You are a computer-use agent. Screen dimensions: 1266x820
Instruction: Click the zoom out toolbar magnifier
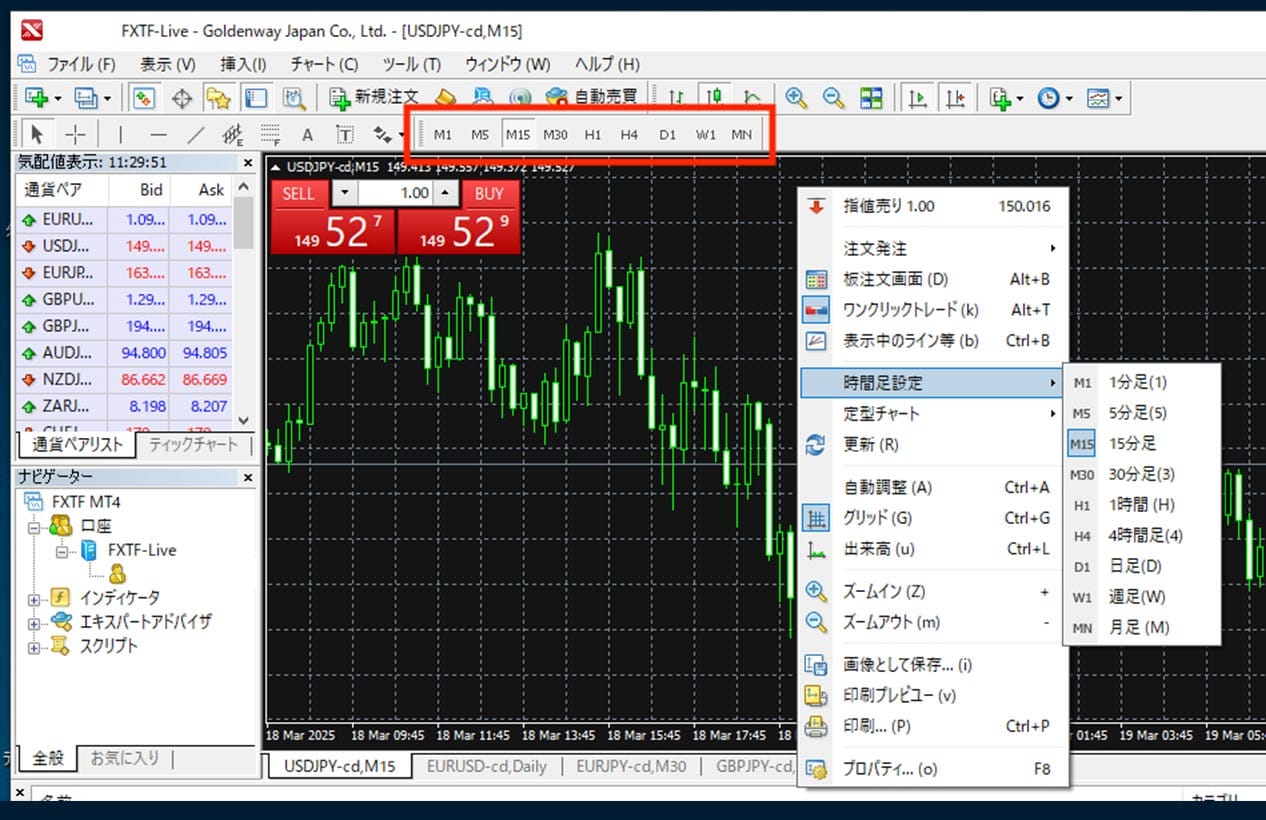point(833,97)
